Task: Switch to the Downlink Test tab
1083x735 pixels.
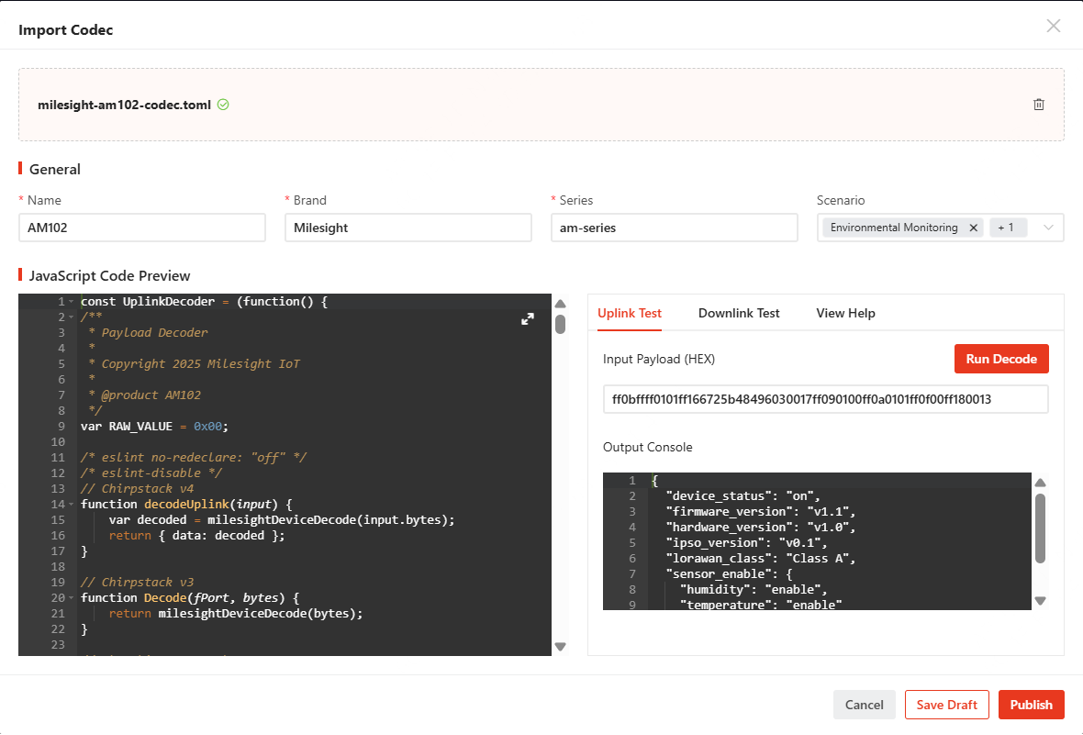Action: [x=738, y=313]
